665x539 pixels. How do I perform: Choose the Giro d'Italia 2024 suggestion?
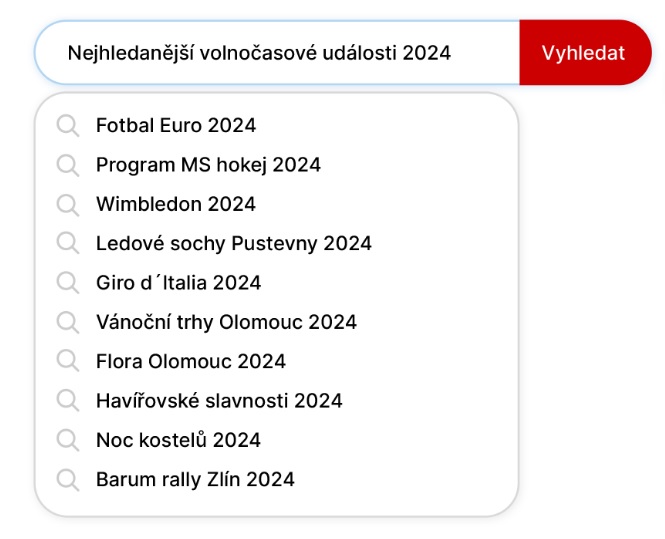(x=277, y=283)
